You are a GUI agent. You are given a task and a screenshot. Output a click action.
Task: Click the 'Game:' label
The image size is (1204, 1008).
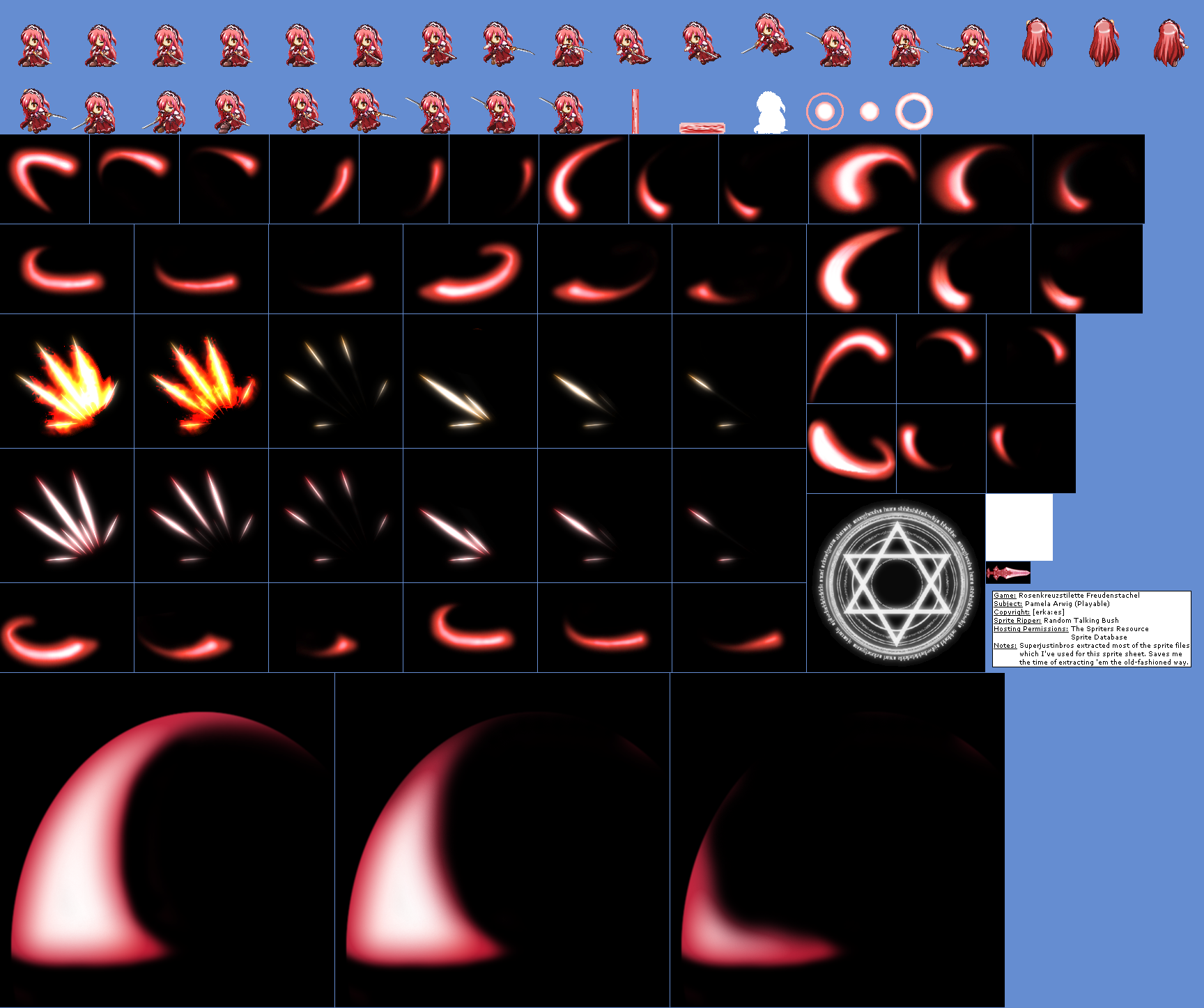(x=1005, y=596)
